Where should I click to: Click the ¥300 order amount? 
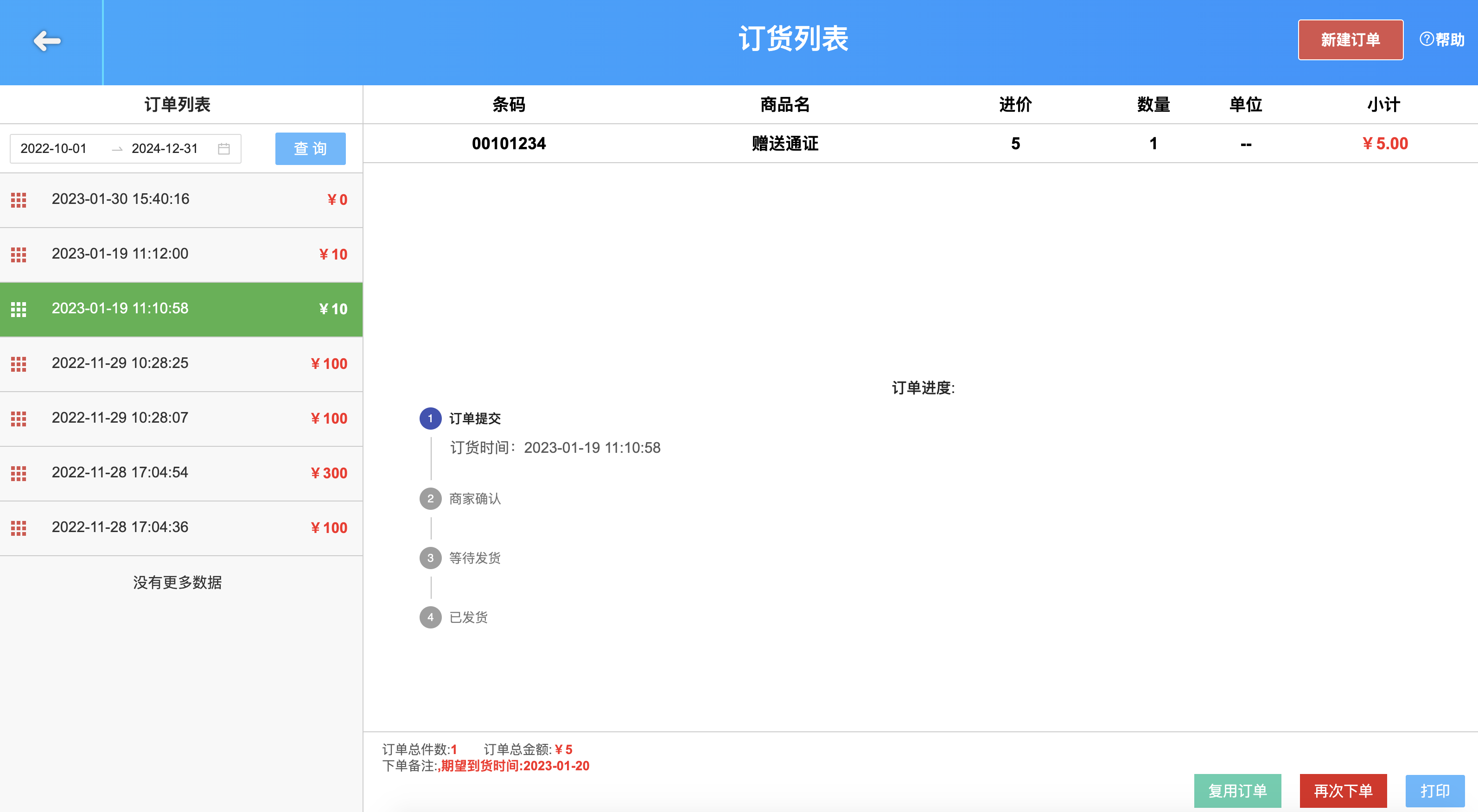click(x=329, y=474)
